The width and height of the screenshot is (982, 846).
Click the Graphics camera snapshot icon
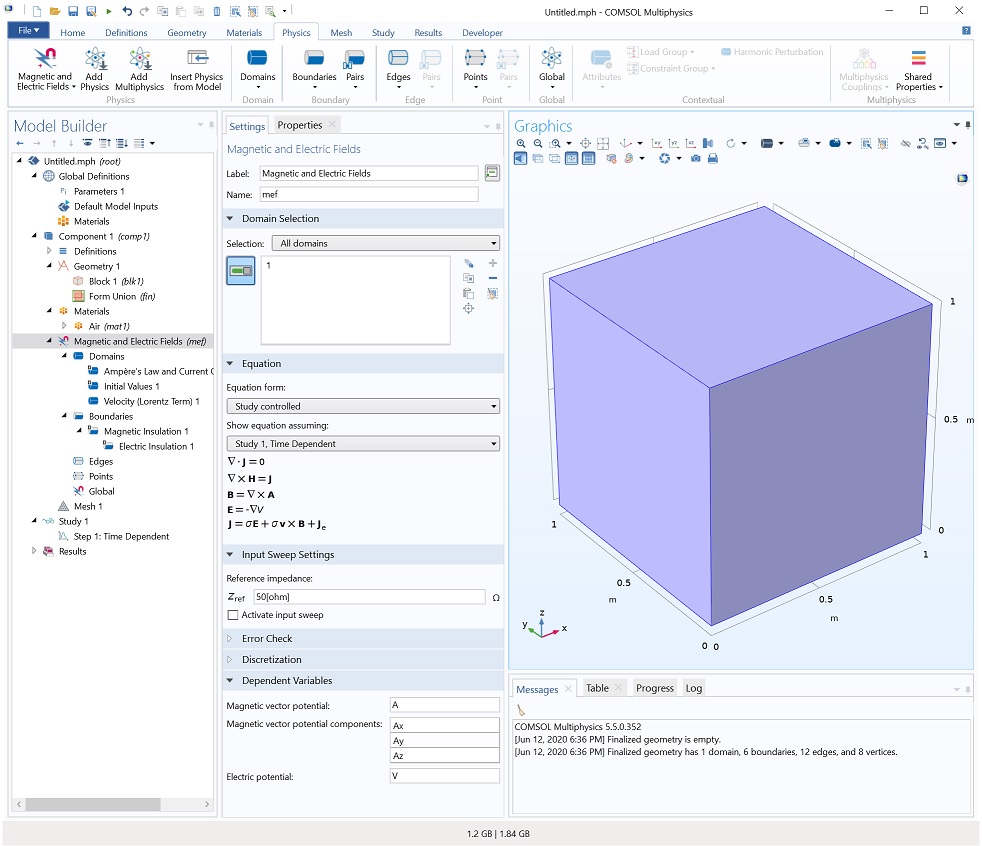click(695, 159)
